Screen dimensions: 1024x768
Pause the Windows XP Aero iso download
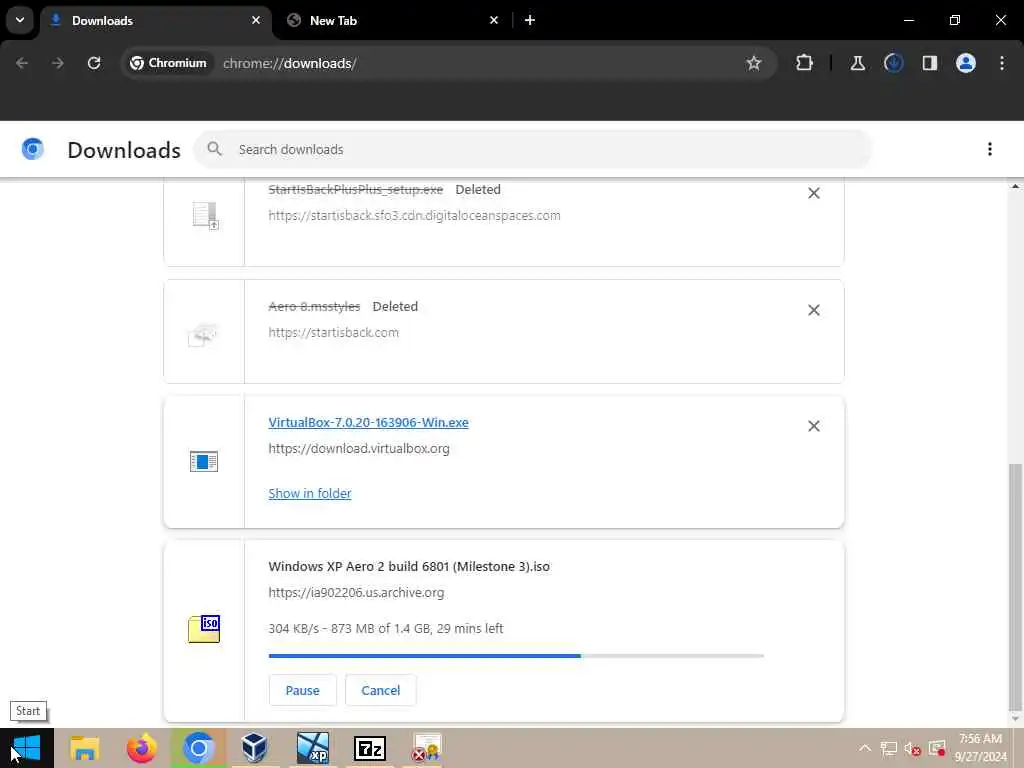[302, 690]
